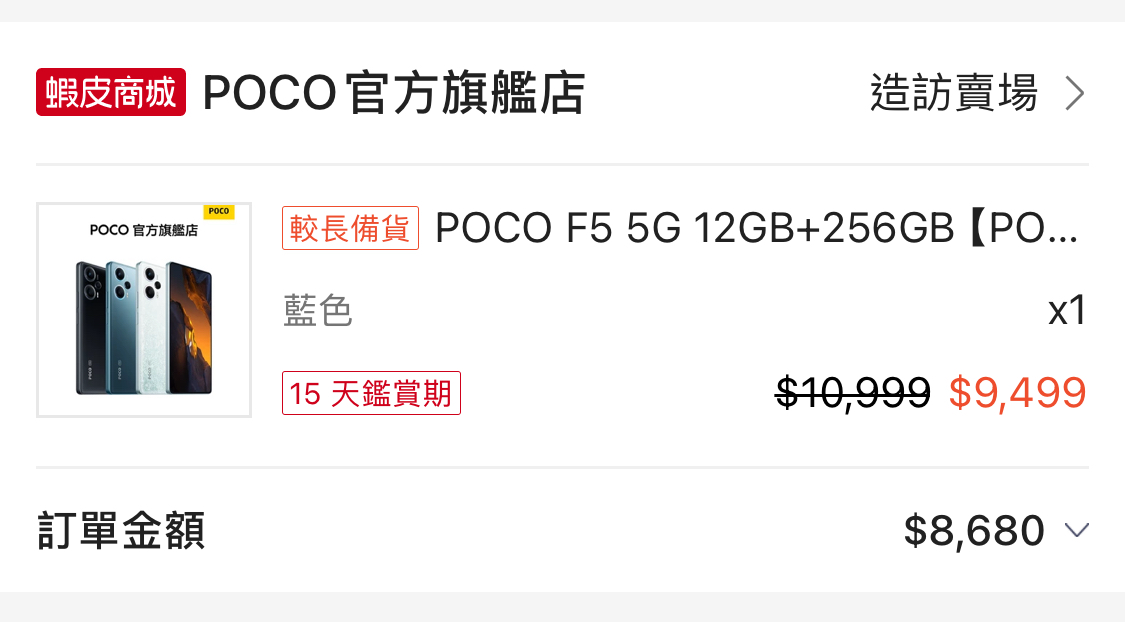
Task: Click the store name text inside the thumbnail
Action: pos(143,230)
